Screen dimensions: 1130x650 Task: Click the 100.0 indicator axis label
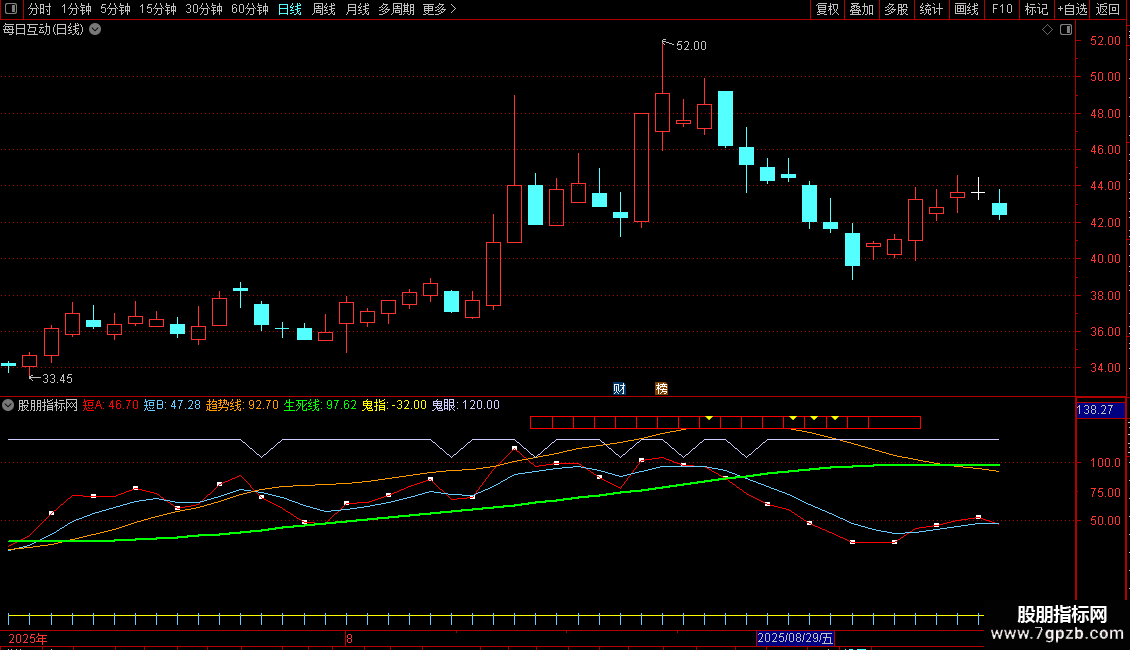pyautogui.click(x=1105, y=463)
